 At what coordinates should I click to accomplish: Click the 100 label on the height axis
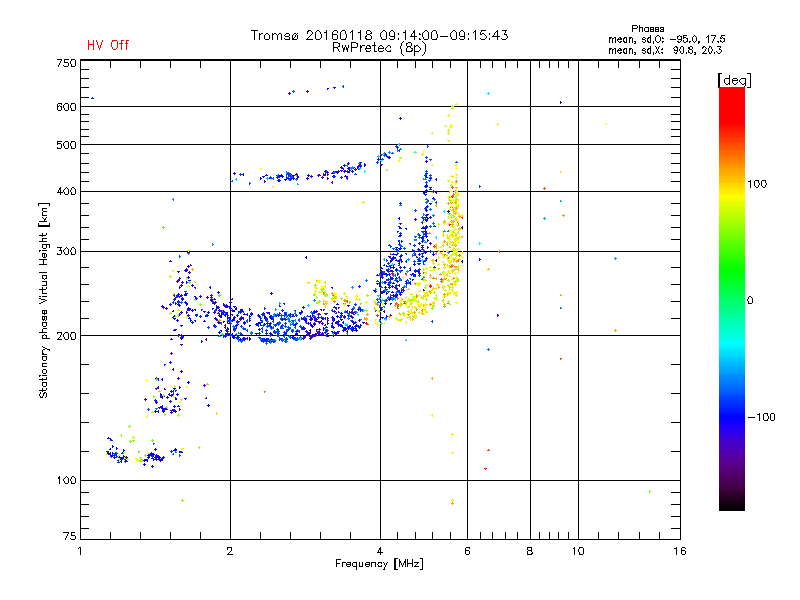(66, 480)
